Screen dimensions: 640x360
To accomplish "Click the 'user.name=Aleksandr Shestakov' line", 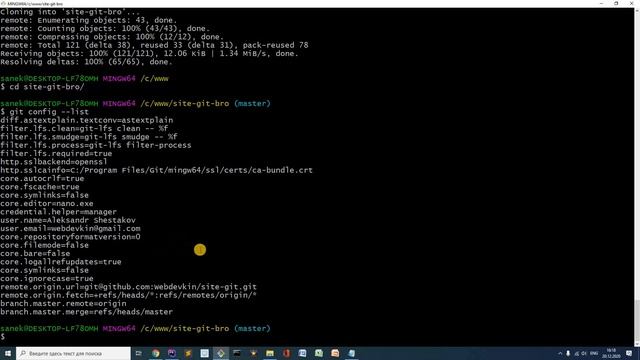I will click(x=68, y=220).
